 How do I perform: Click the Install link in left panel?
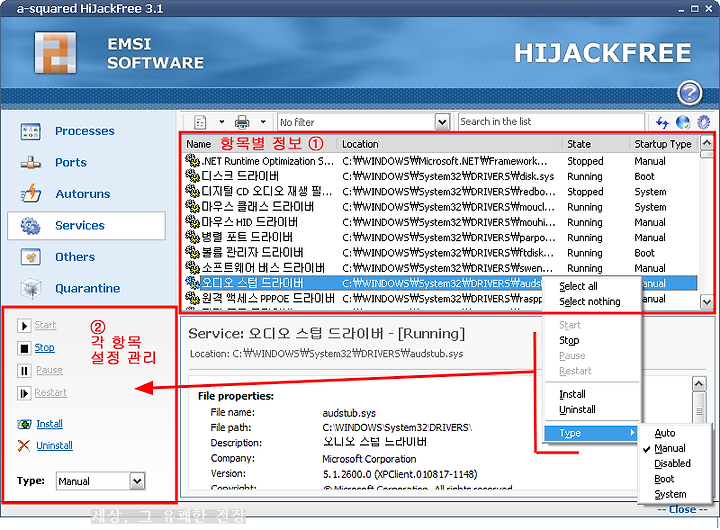(50, 423)
